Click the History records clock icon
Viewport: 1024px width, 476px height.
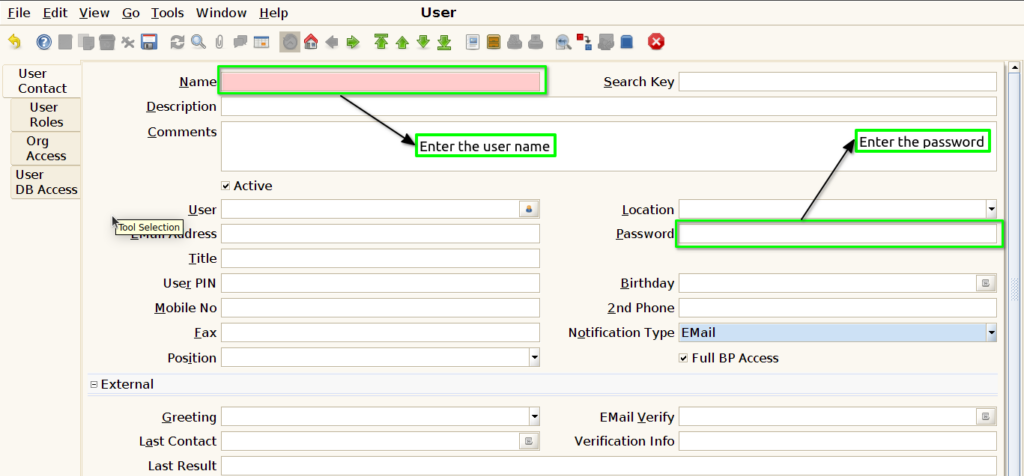pyautogui.click(x=290, y=42)
